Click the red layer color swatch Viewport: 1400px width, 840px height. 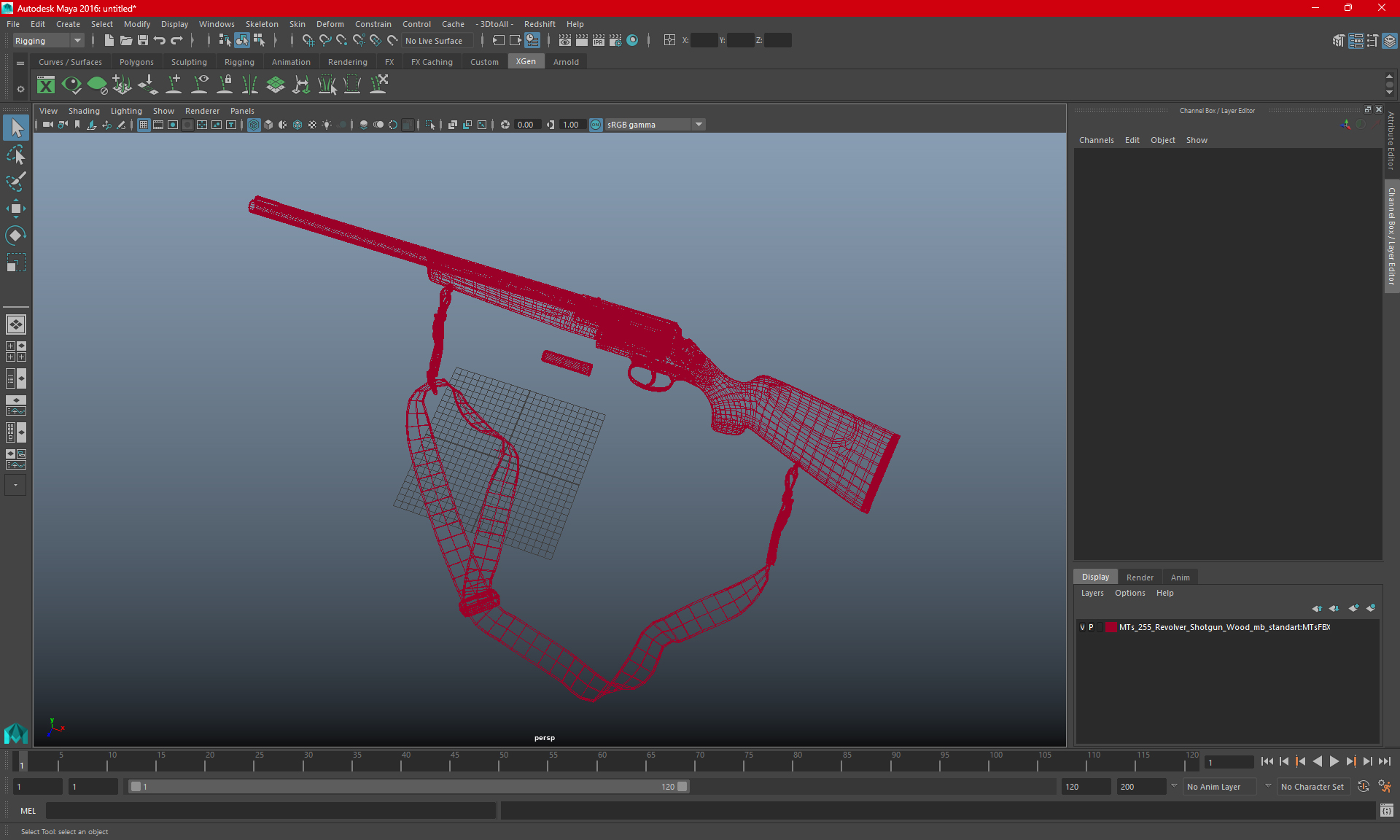click(x=1111, y=627)
